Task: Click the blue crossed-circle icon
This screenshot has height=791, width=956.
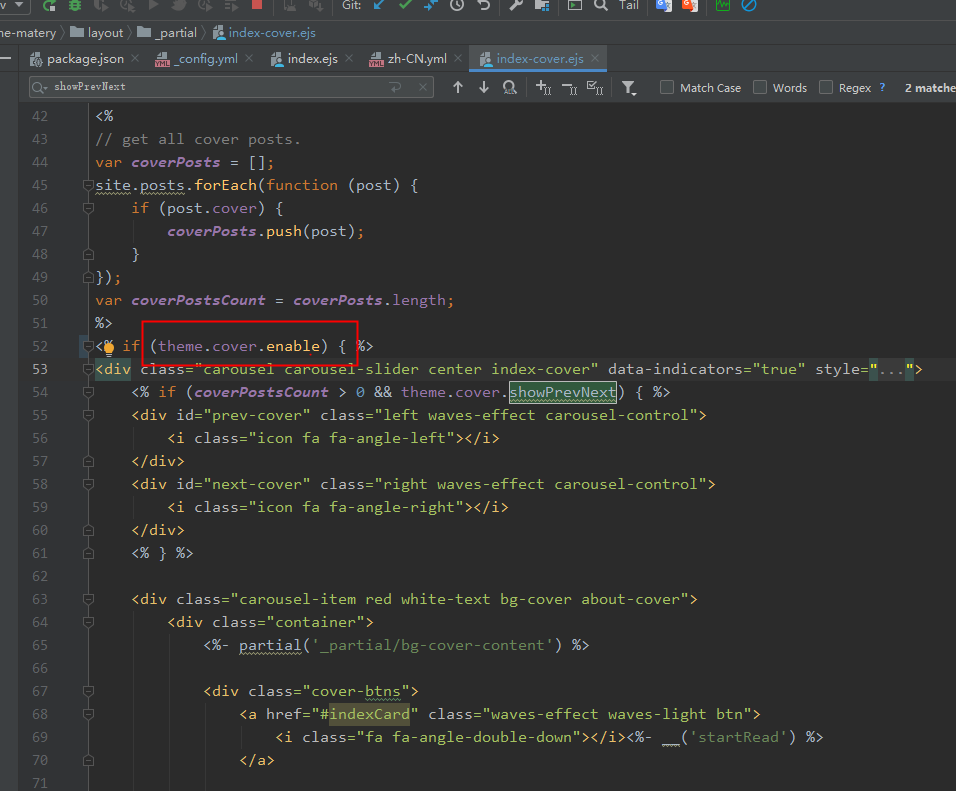Action: (749, 5)
